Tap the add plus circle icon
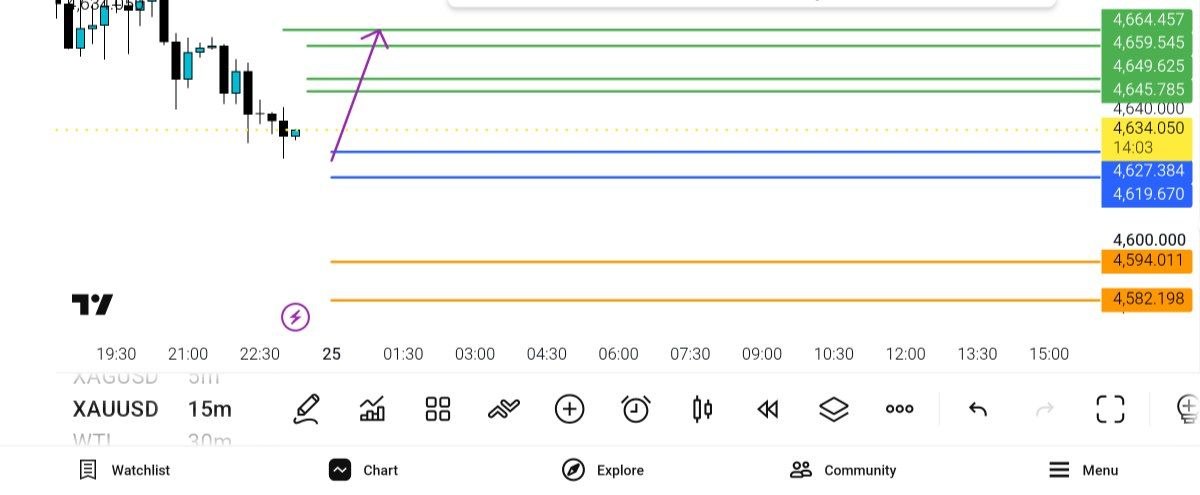 pos(569,409)
